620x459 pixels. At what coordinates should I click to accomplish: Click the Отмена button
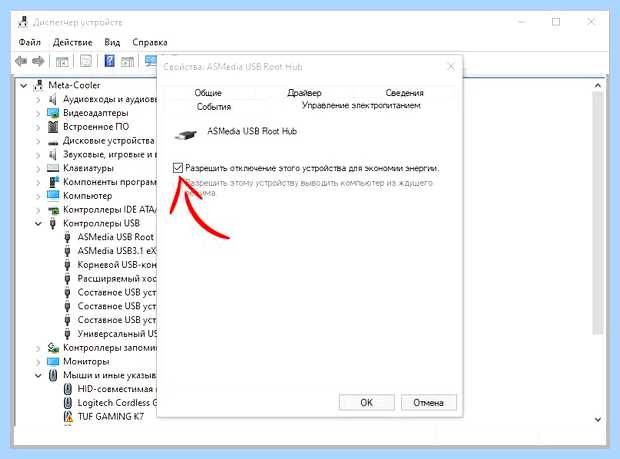coord(429,402)
